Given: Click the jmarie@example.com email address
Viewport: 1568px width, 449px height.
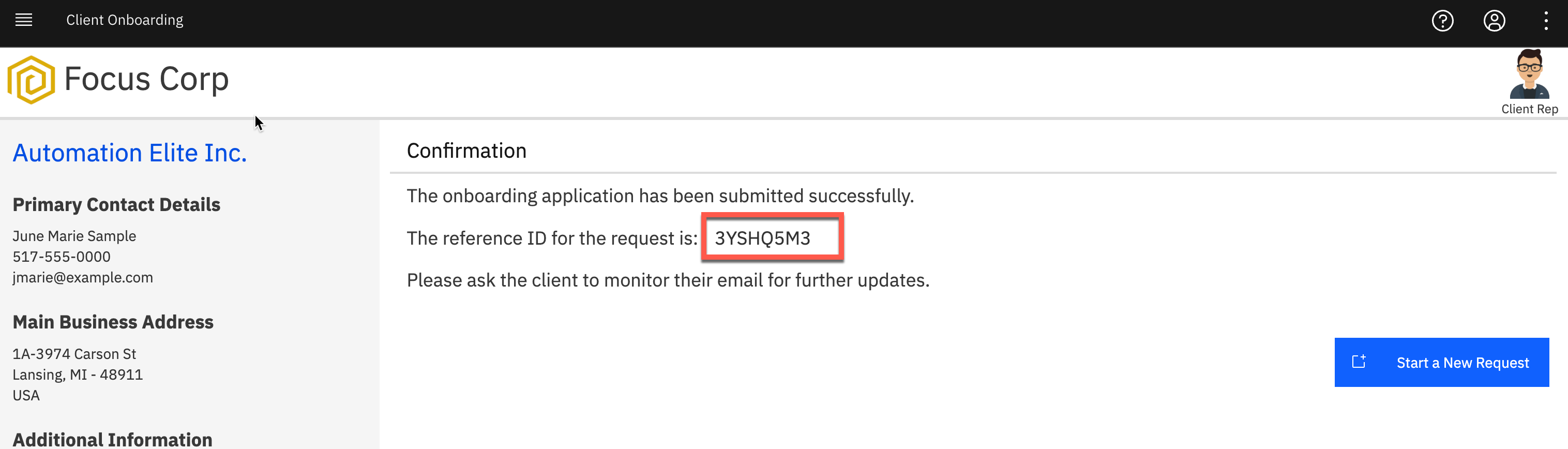Looking at the screenshot, I should tap(83, 277).
